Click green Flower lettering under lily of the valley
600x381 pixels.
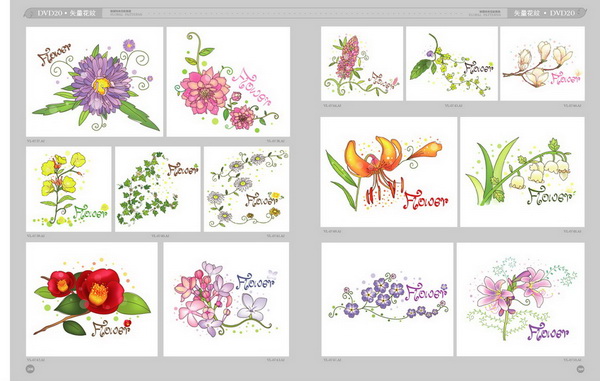550,197
